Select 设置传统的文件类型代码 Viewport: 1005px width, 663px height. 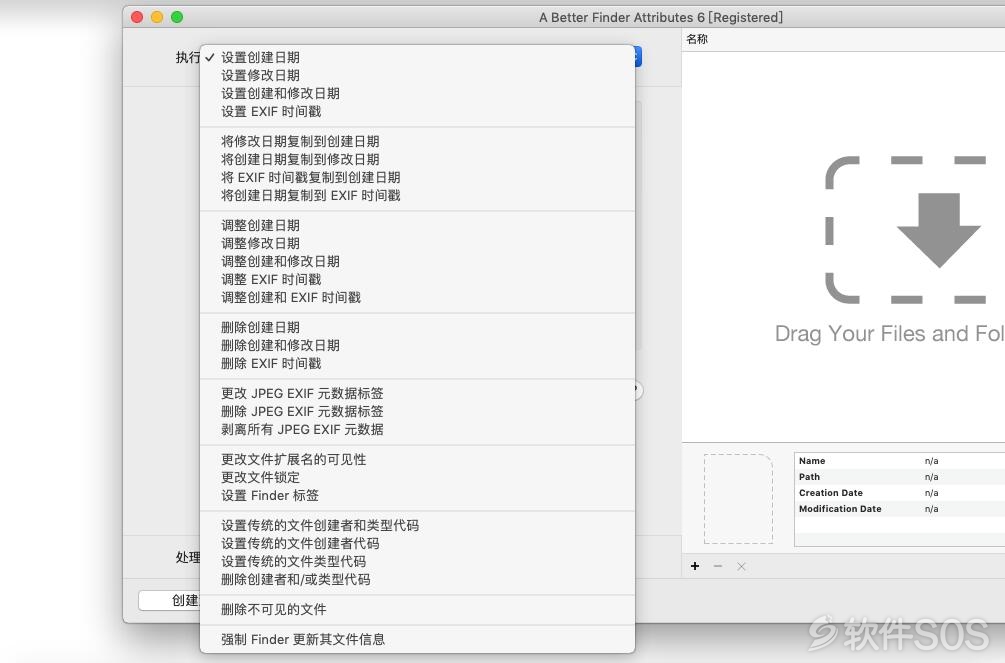[x=417, y=561]
